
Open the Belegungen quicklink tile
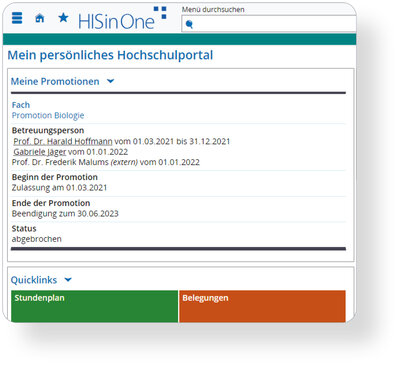[262, 306]
